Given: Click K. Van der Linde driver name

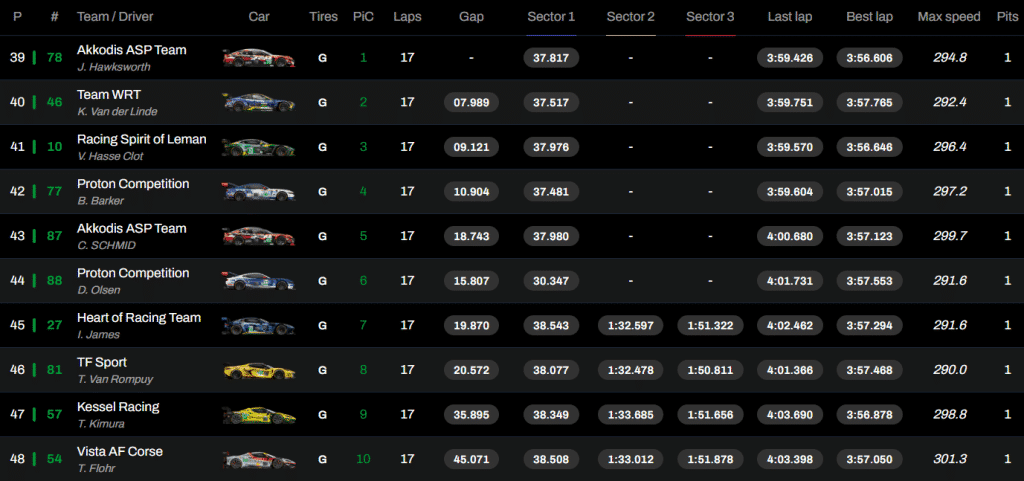Looking at the screenshot, I should (117, 112).
